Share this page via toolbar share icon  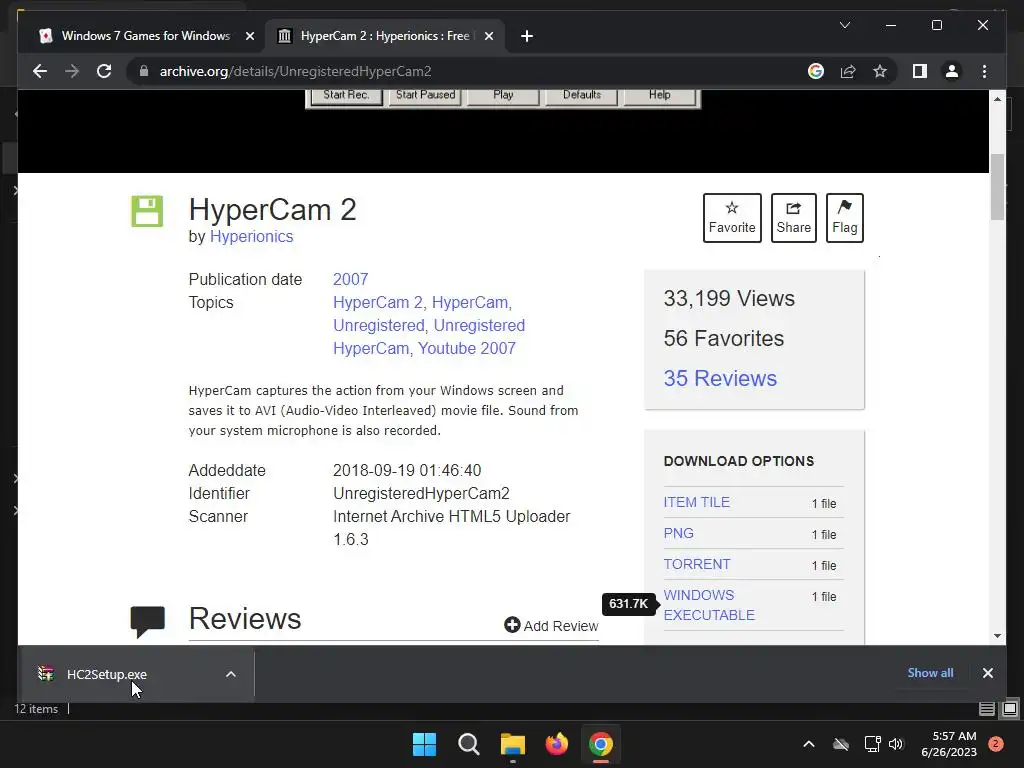(848, 71)
